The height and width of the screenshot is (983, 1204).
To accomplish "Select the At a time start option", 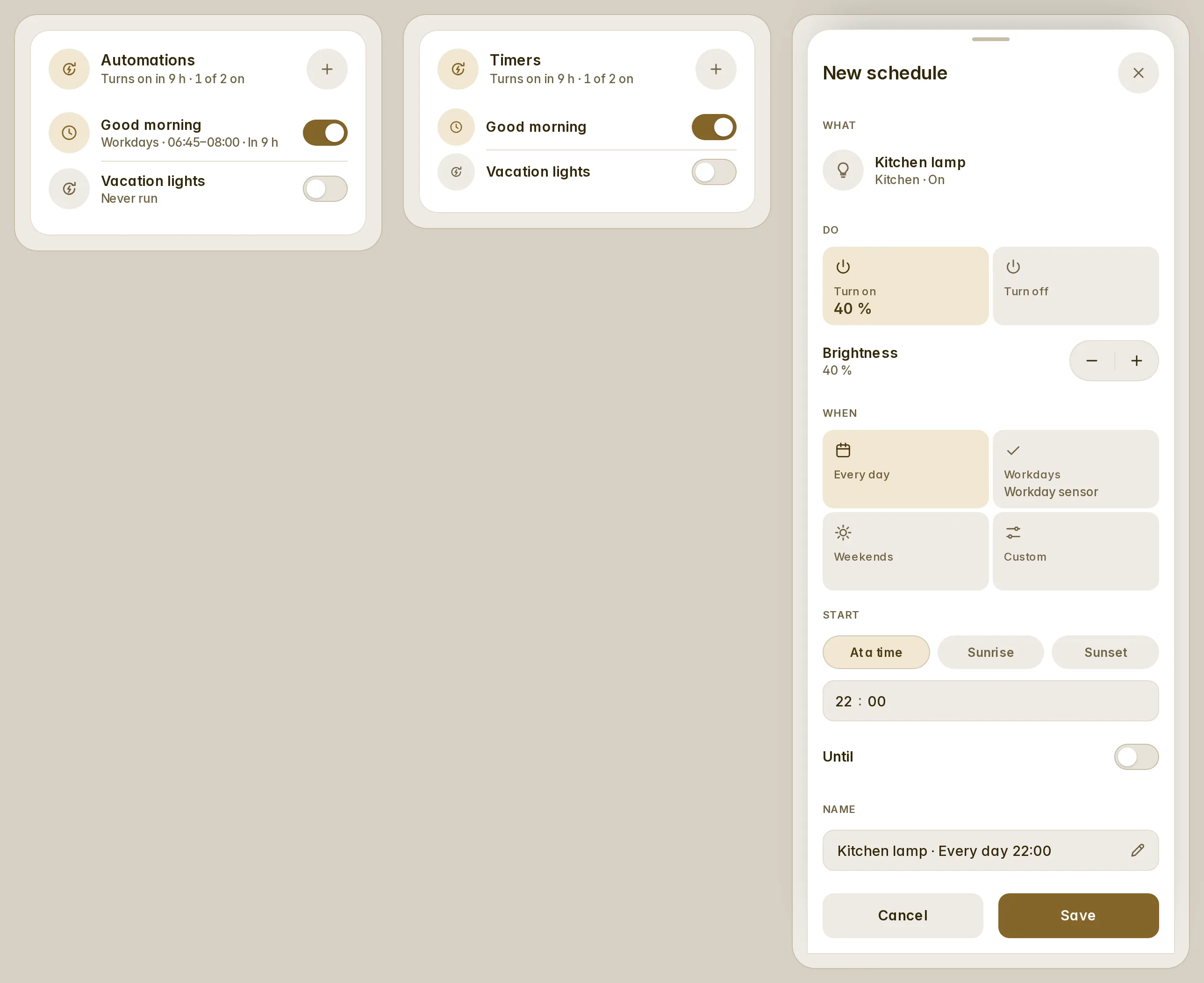I will click(875, 652).
